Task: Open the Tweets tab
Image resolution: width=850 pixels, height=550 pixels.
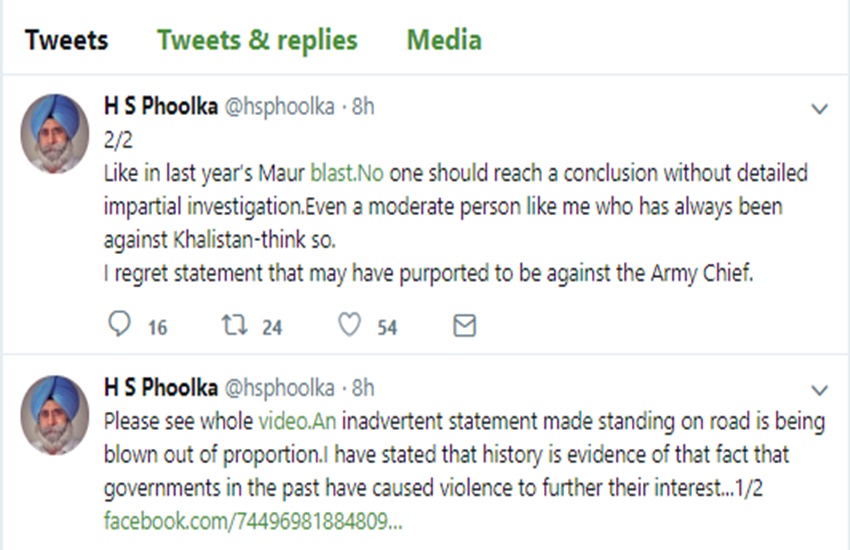Action: tap(66, 40)
